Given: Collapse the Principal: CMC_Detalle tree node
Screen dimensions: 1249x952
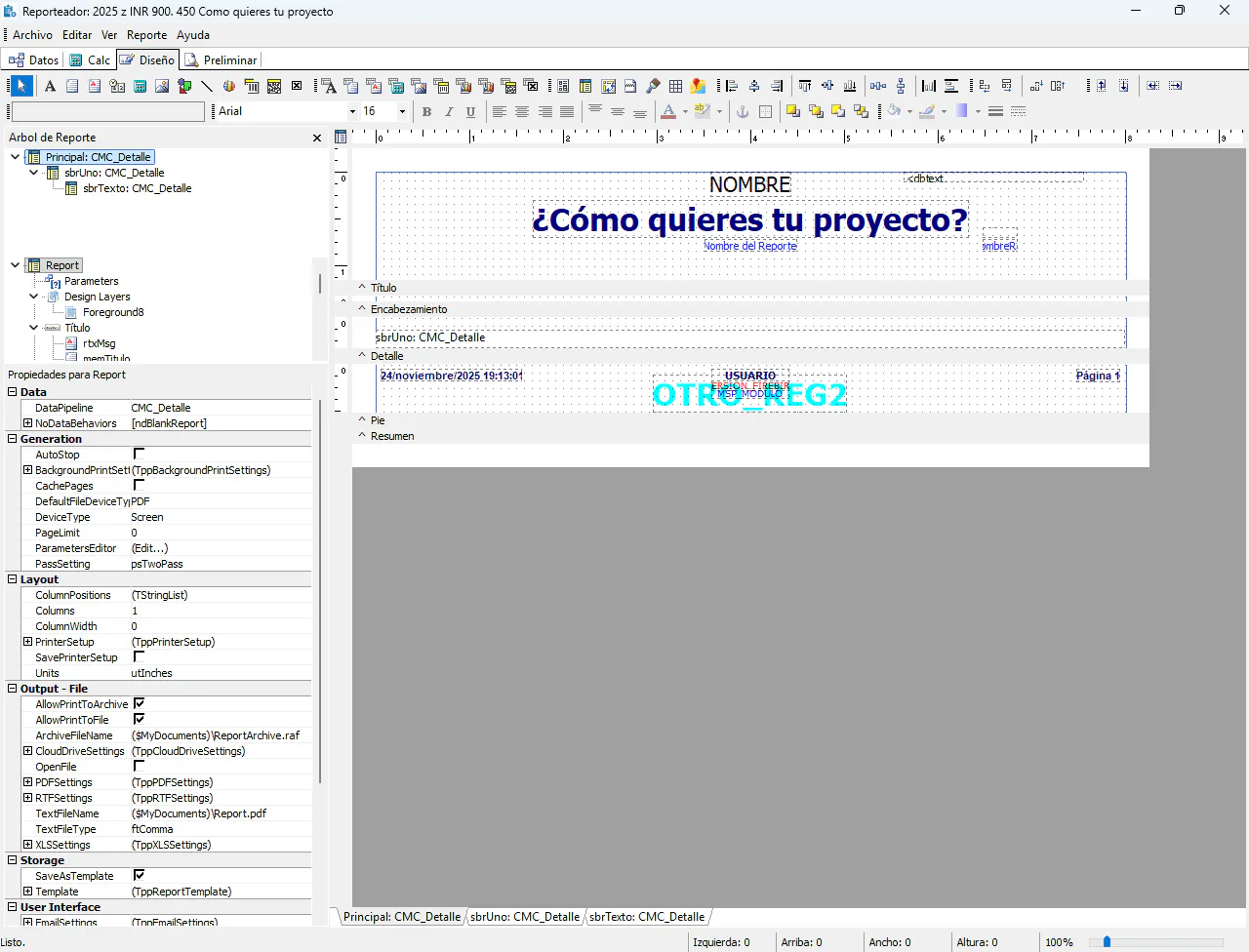Looking at the screenshot, I should click(x=16, y=157).
